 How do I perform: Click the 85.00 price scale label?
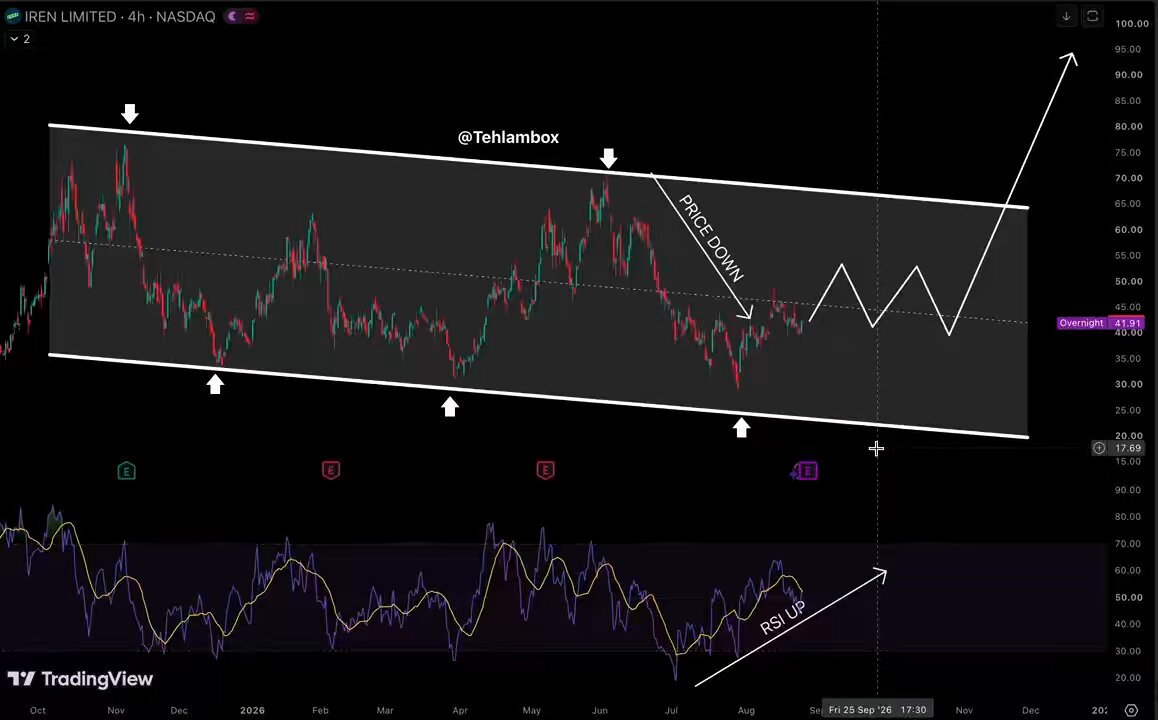[x=1128, y=100]
